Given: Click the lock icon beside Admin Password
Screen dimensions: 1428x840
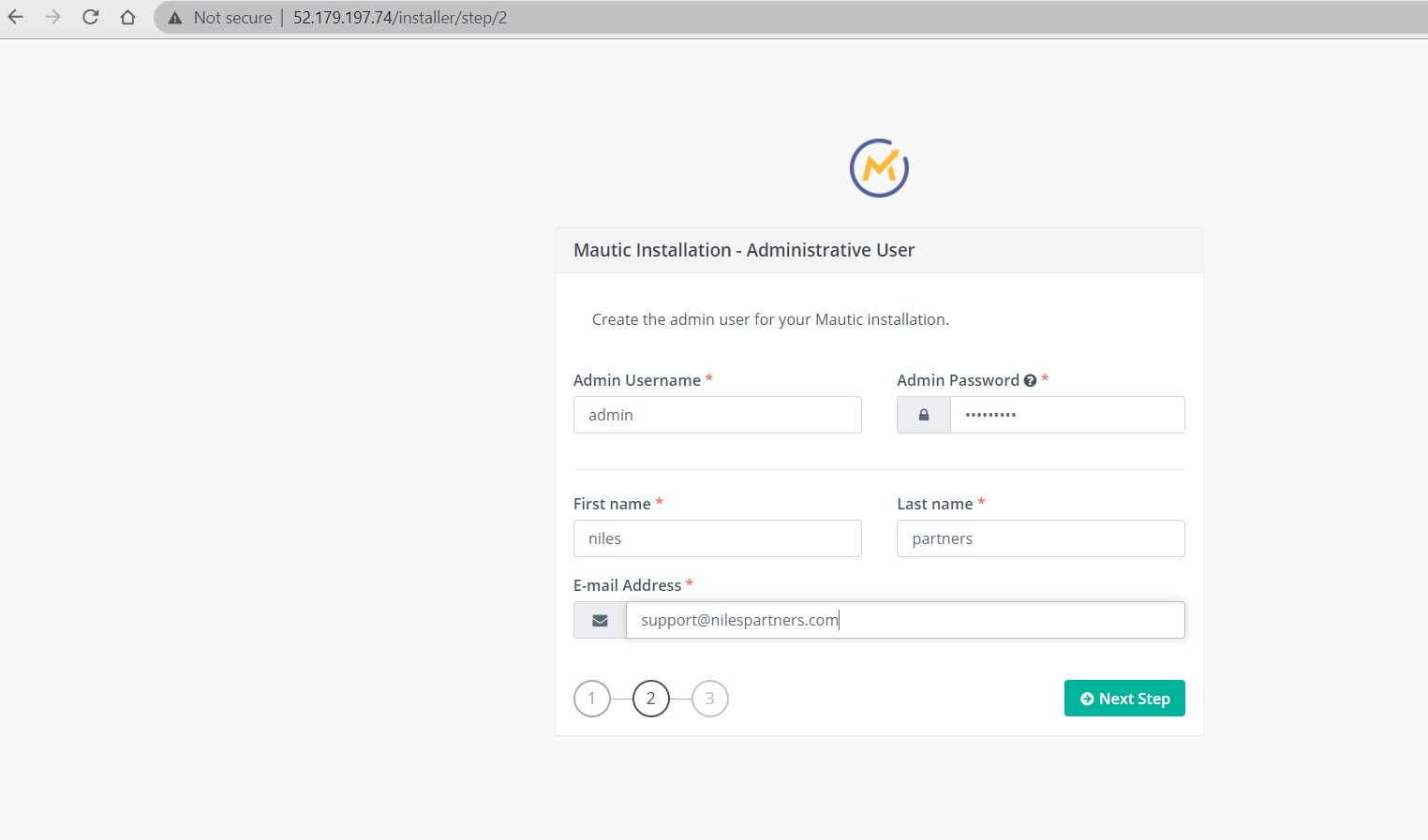Looking at the screenshot, I should click(x=923, y=415).
